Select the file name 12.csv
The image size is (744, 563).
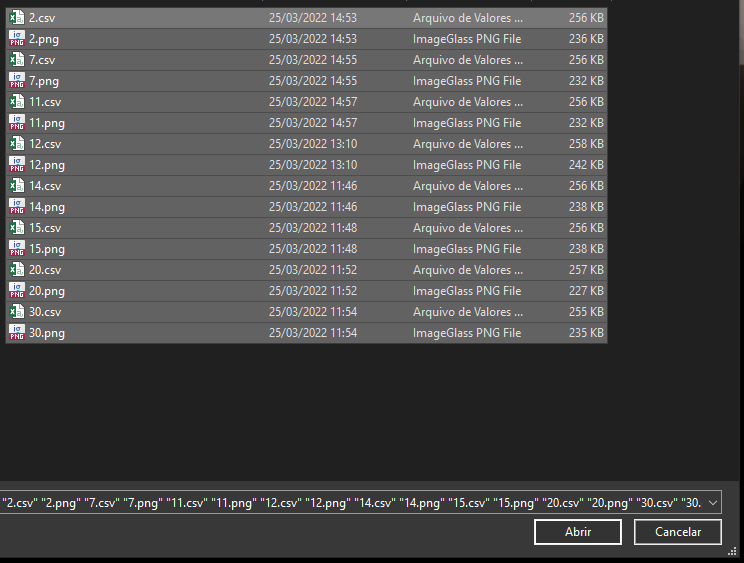(x=45, y=144)
